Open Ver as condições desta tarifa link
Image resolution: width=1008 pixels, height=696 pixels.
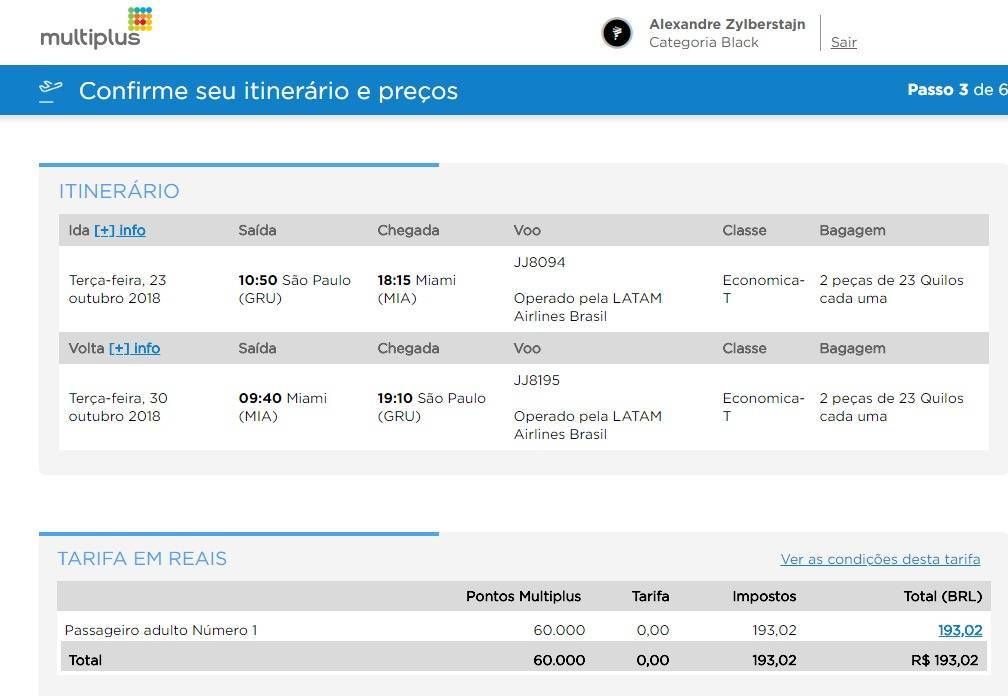coord(880,559)
